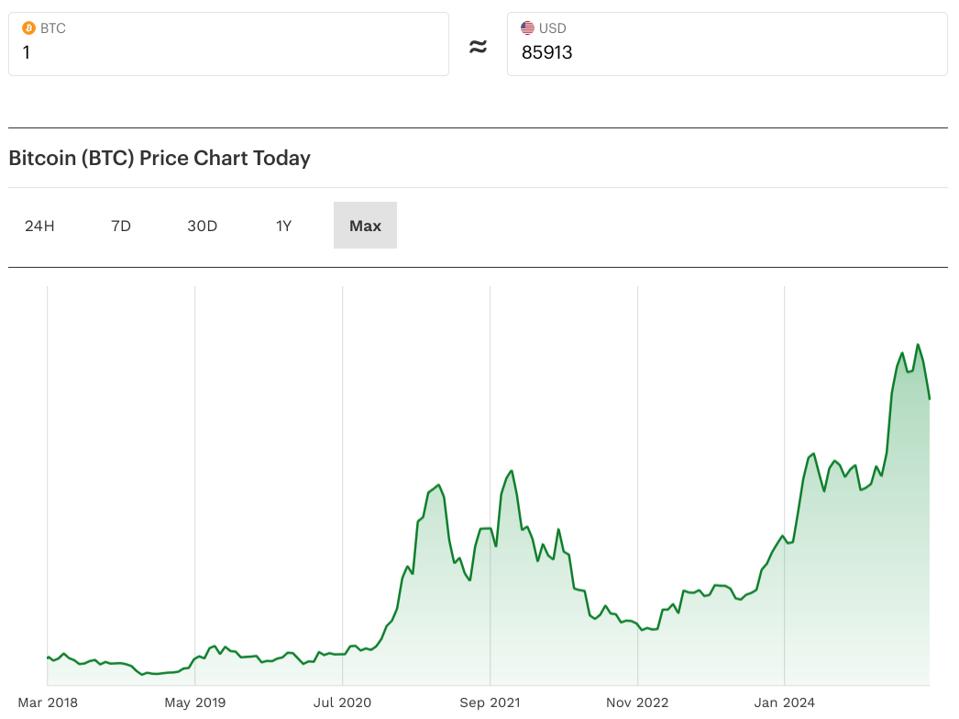Click the chart's highest price peak

tap(918, 345)
